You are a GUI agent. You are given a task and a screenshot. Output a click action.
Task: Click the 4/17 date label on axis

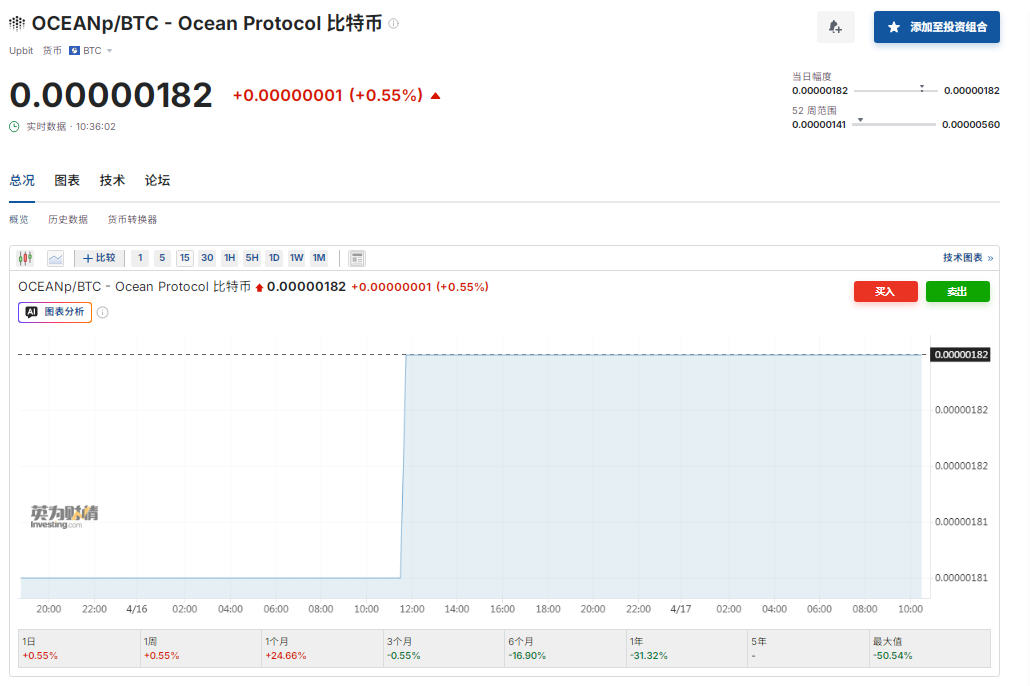pos(681,609)
